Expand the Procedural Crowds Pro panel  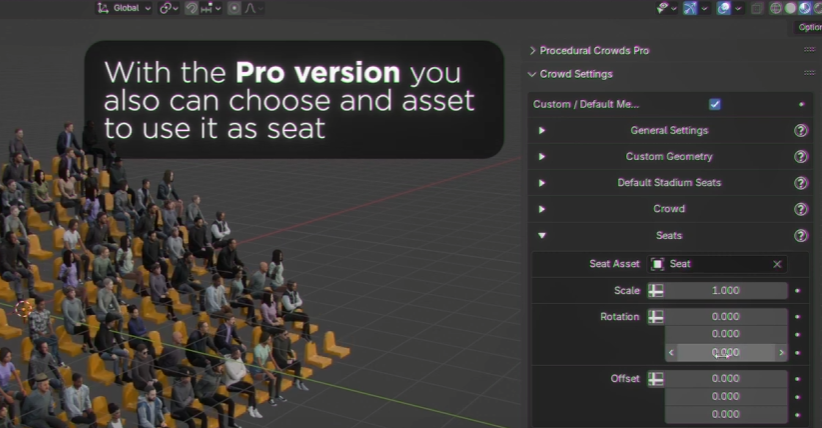tap(533, 50)
